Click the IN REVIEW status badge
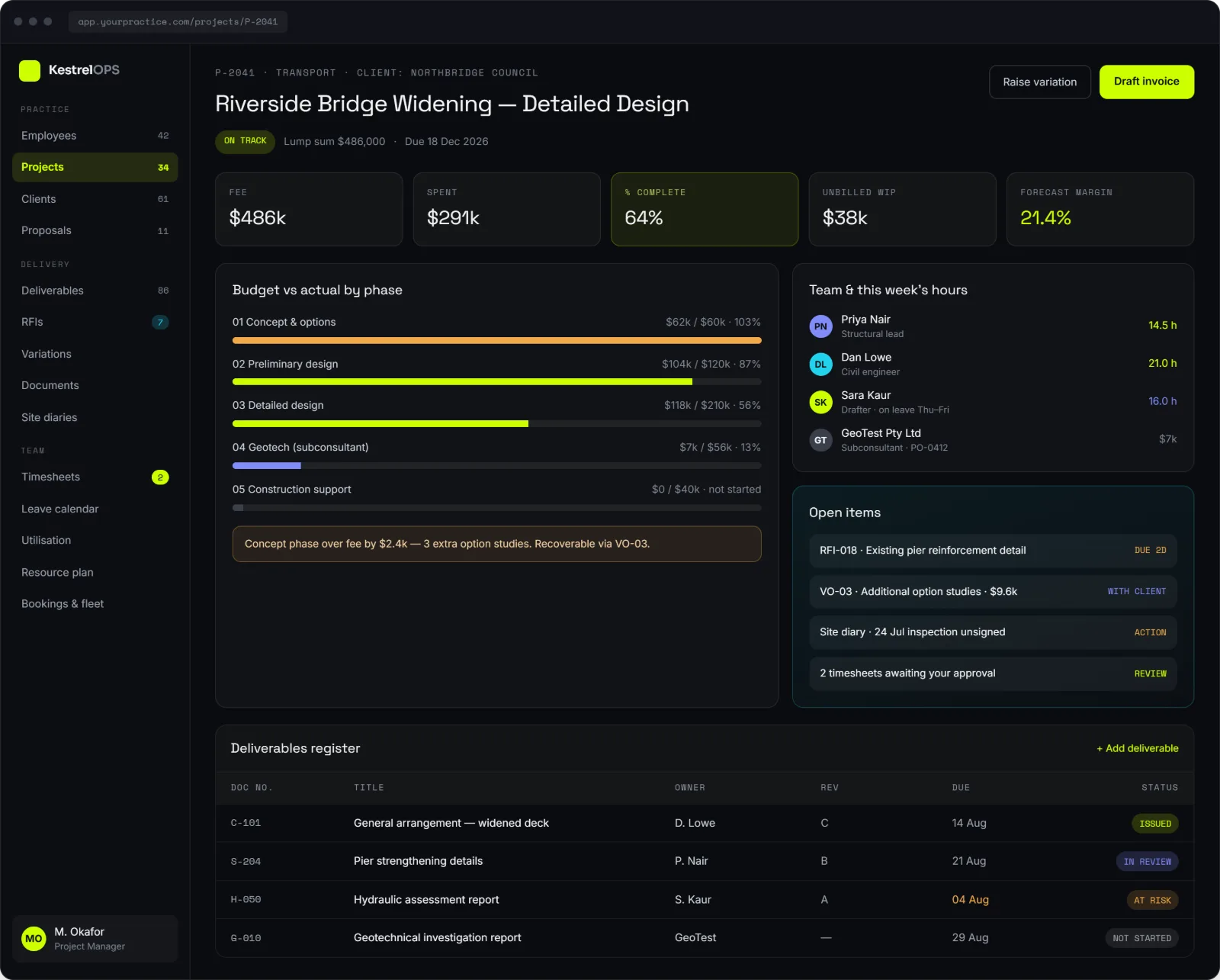The height and width of the screenshot is (980, 1220). (x=1148, y=862)
